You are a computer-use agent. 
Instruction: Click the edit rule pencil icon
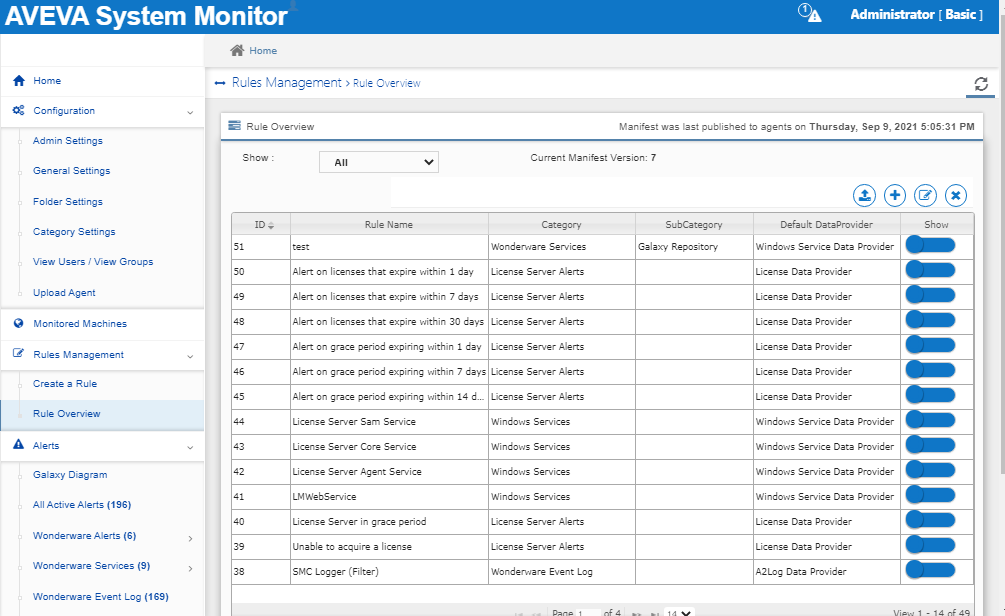tap(925, 196)
